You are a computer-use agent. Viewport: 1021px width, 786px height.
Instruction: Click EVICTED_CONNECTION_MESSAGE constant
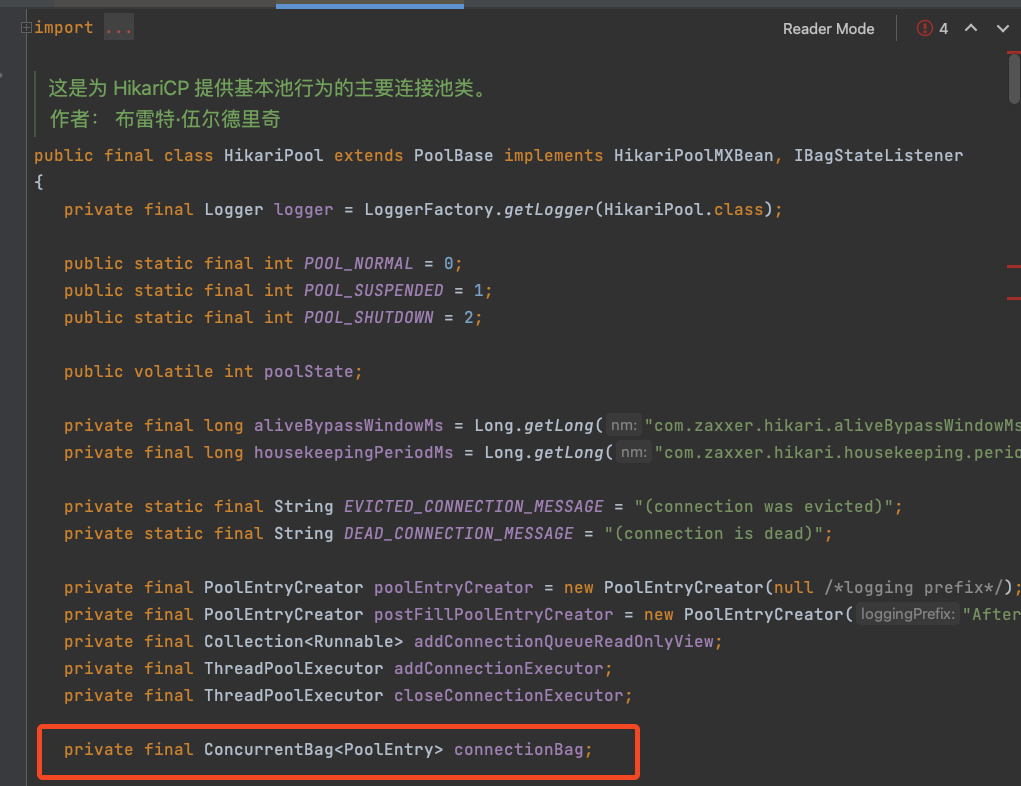[473, 507]
